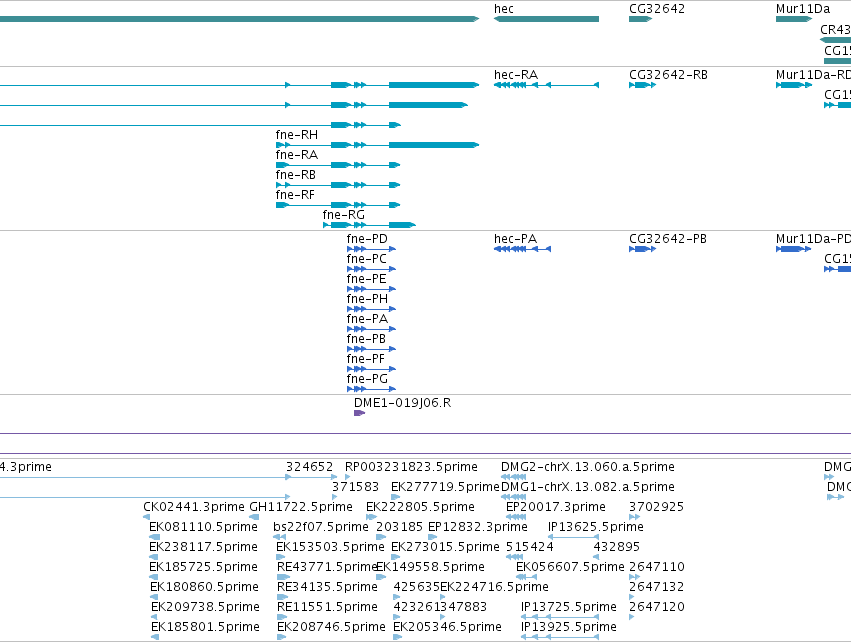Select the CG32642-RB transcript label
The width and height of the screenshot is (851, 642).
668,75
